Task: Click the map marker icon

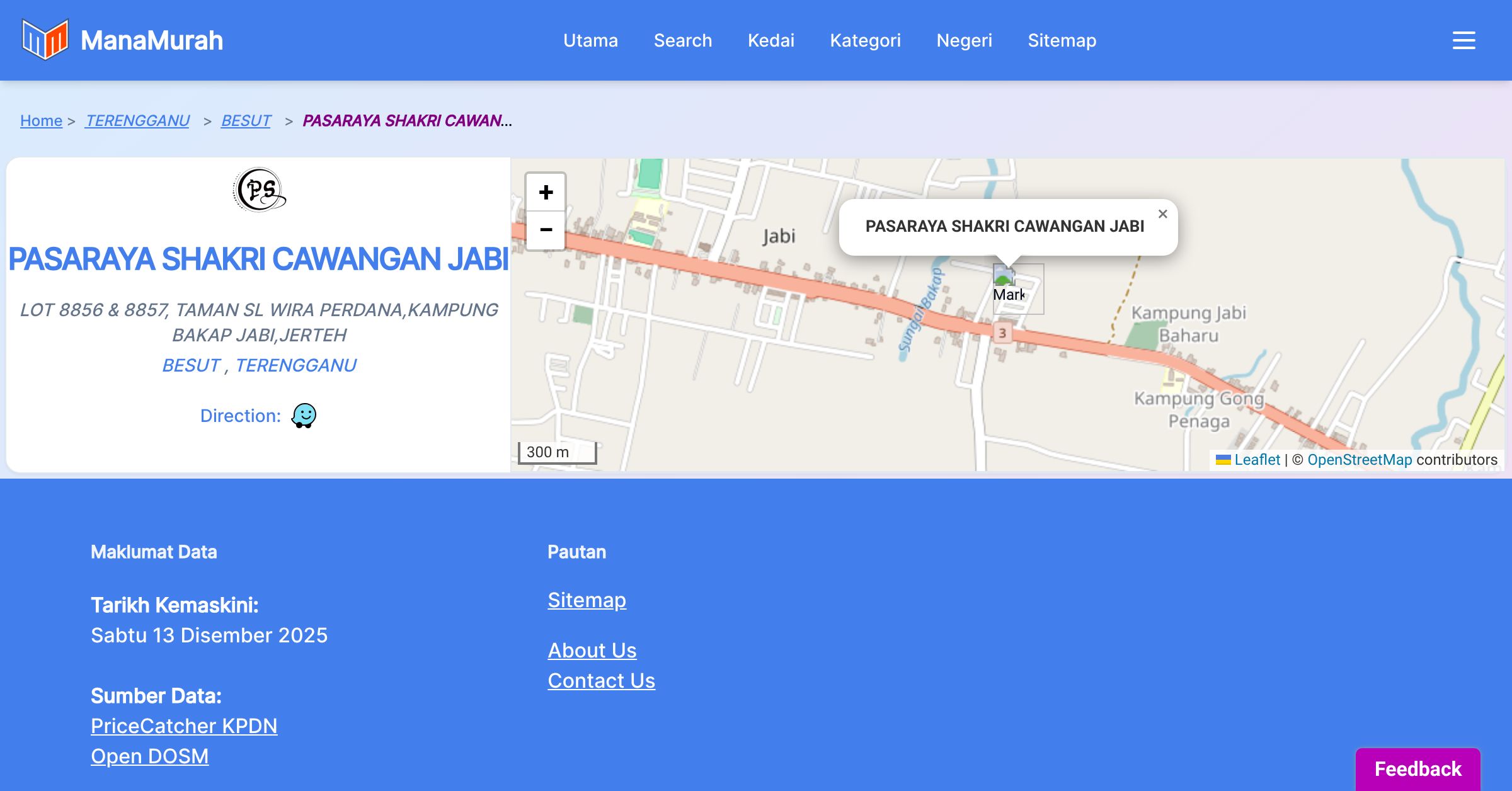Action: tap(1004, 276)
